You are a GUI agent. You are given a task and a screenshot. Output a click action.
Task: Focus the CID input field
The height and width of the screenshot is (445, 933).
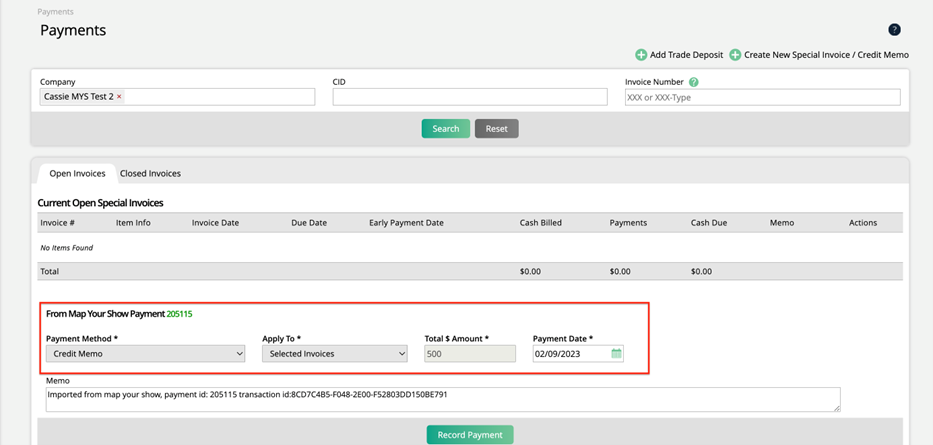[x=470, y=97]
